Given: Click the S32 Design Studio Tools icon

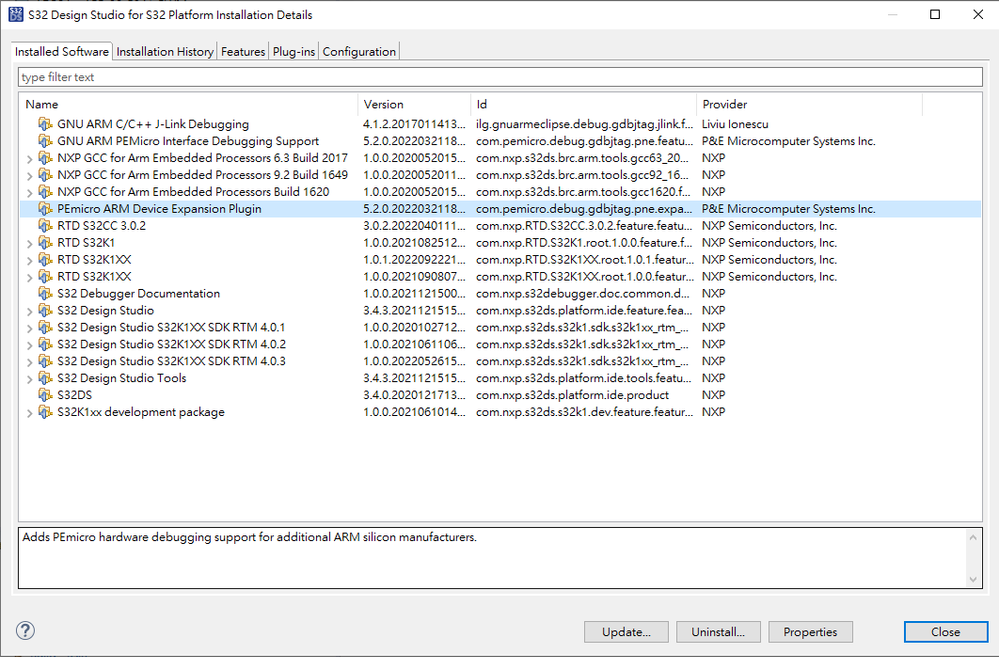Looking at the screenshot, I should click(x=45, y=378).
